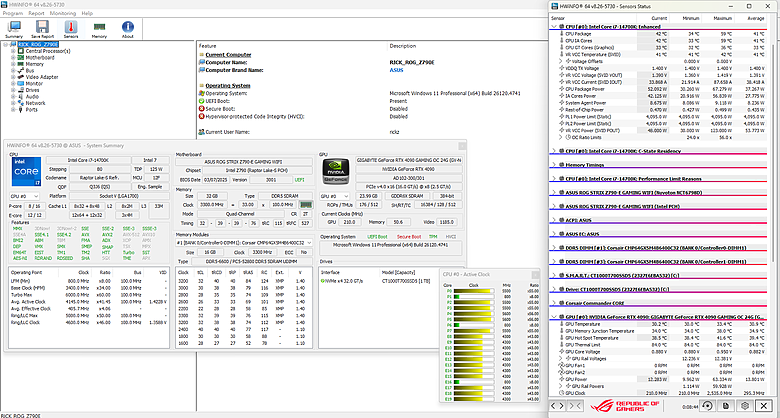
Task: Expand the Audio tree node
Action: (x=13, y=97)
